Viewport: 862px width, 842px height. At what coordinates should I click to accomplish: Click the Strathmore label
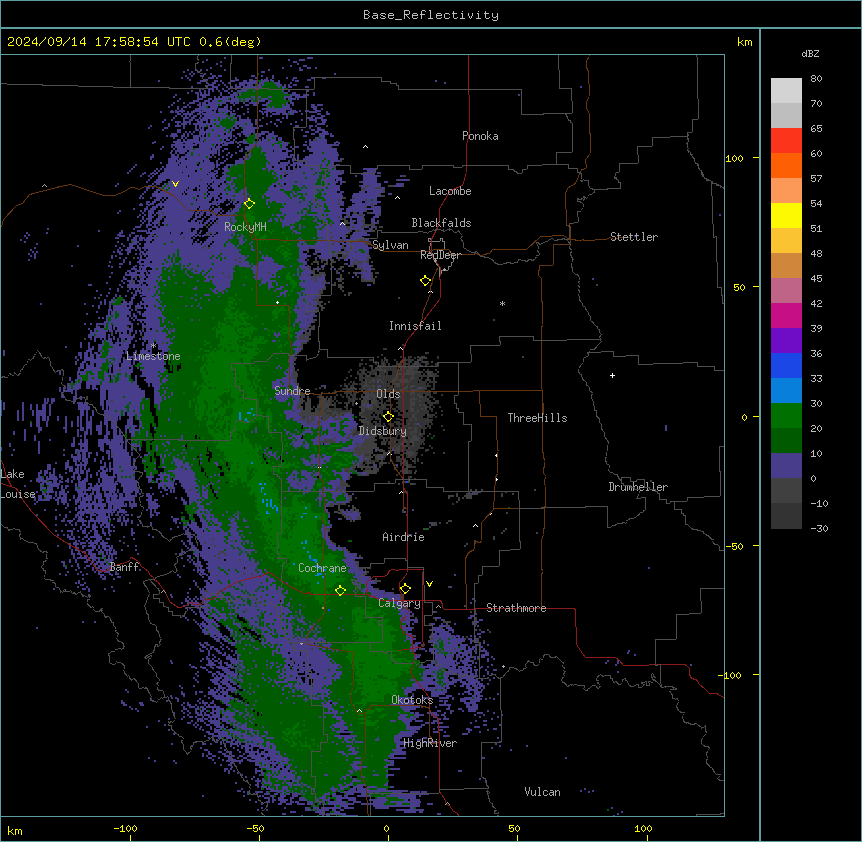pos(516,608)
